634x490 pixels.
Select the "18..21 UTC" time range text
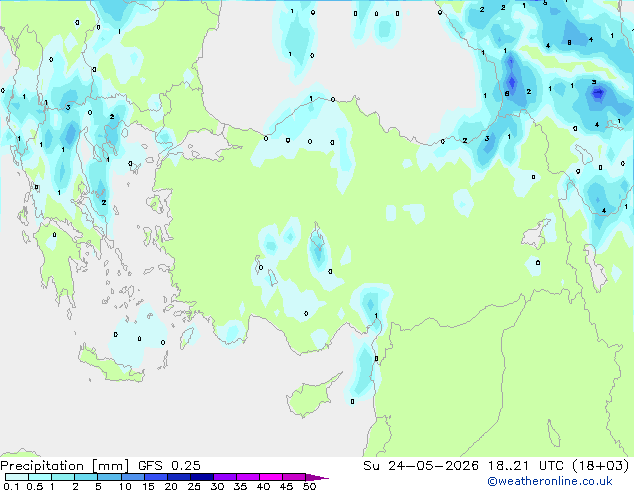pos(526,466)
